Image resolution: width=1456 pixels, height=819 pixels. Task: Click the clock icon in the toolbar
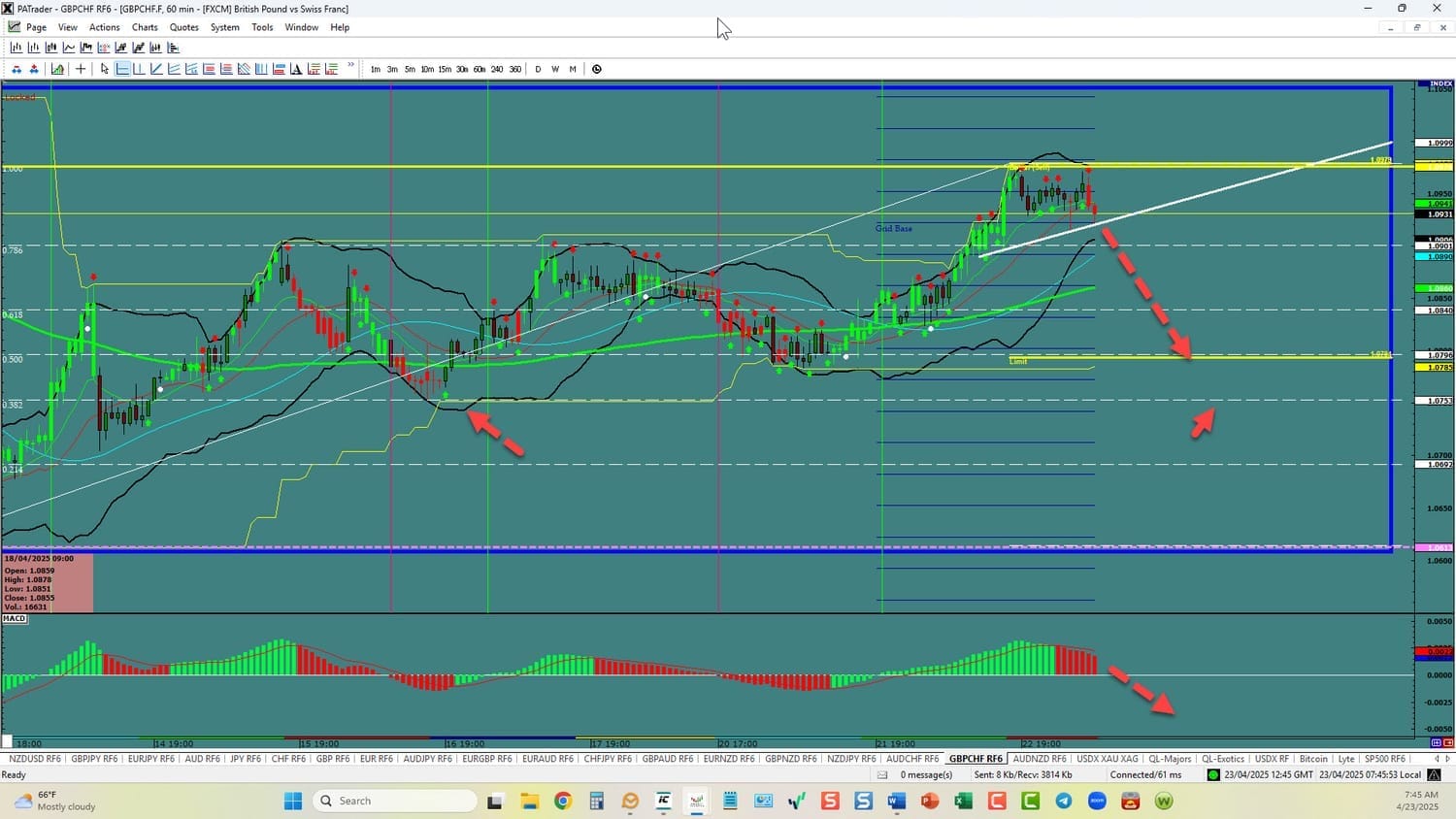[x=597, y=69]
